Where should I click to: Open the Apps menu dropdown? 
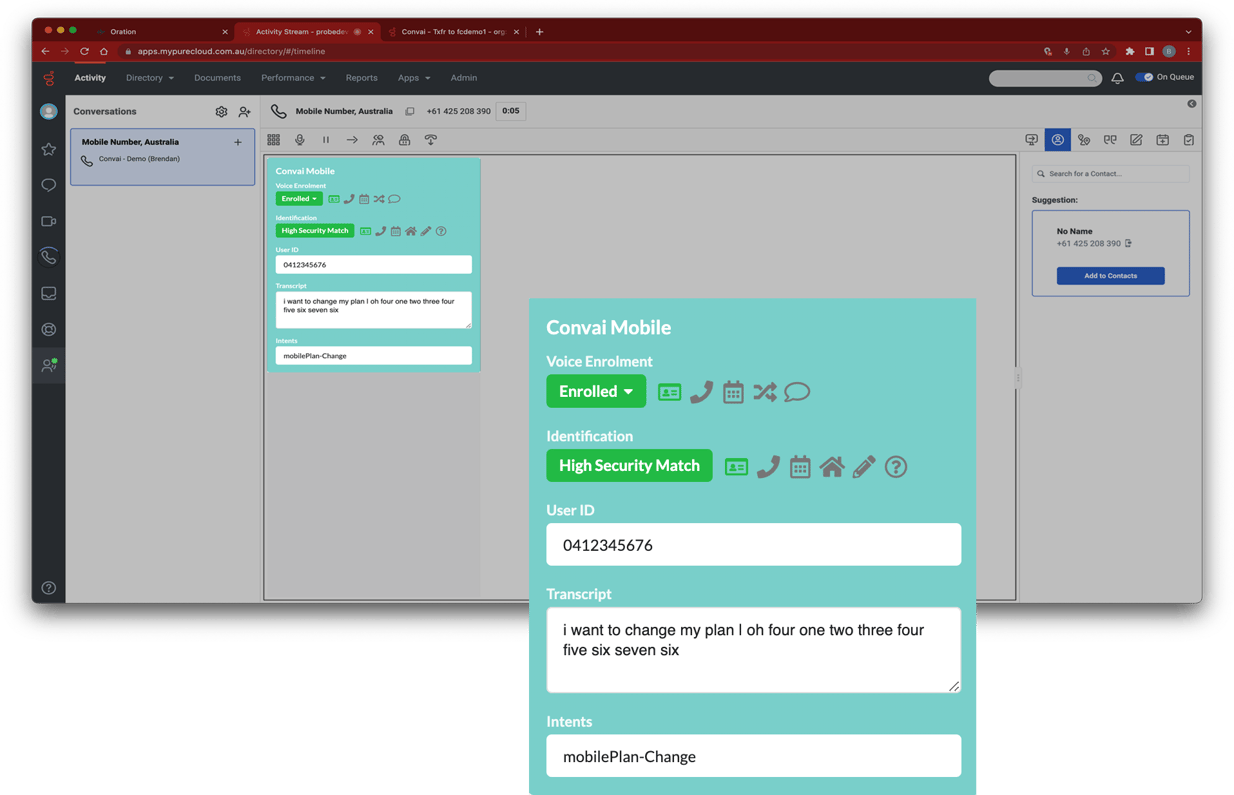[414, 78]
